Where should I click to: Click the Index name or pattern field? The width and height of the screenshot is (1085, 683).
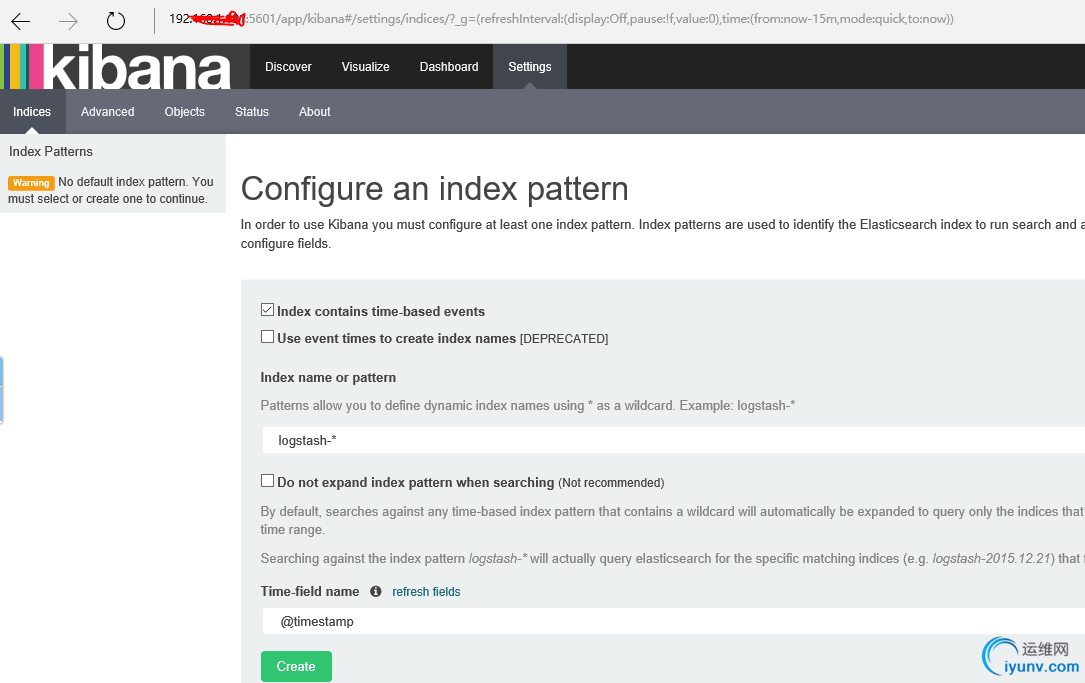(673, 440)
